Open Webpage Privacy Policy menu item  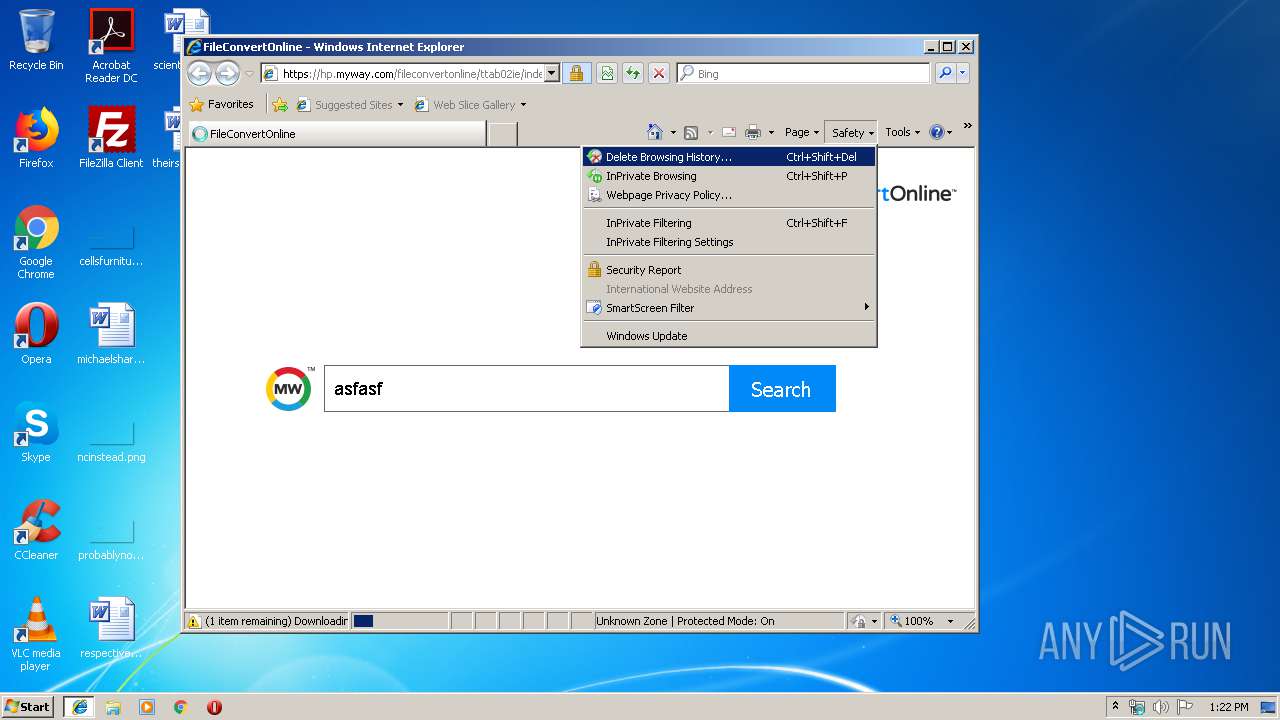coord(729,195)
